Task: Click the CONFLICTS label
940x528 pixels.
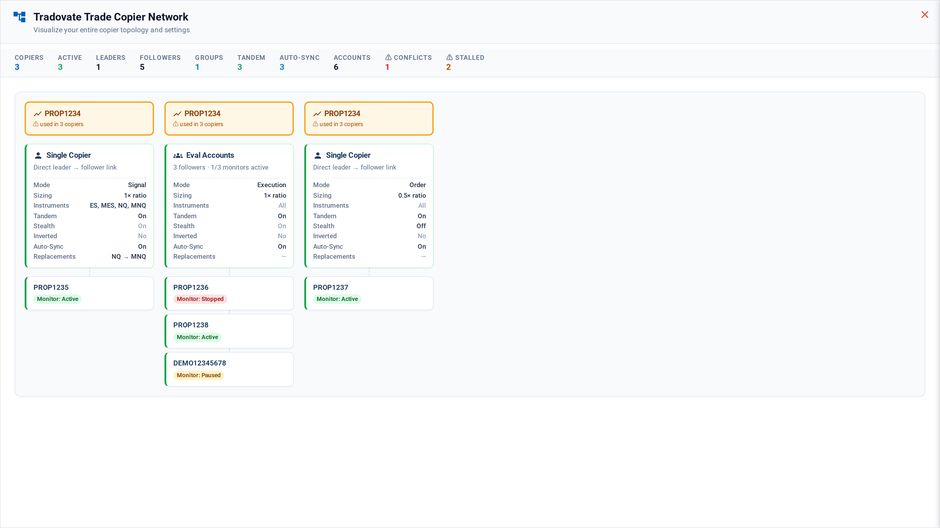Action: point(412,58)
